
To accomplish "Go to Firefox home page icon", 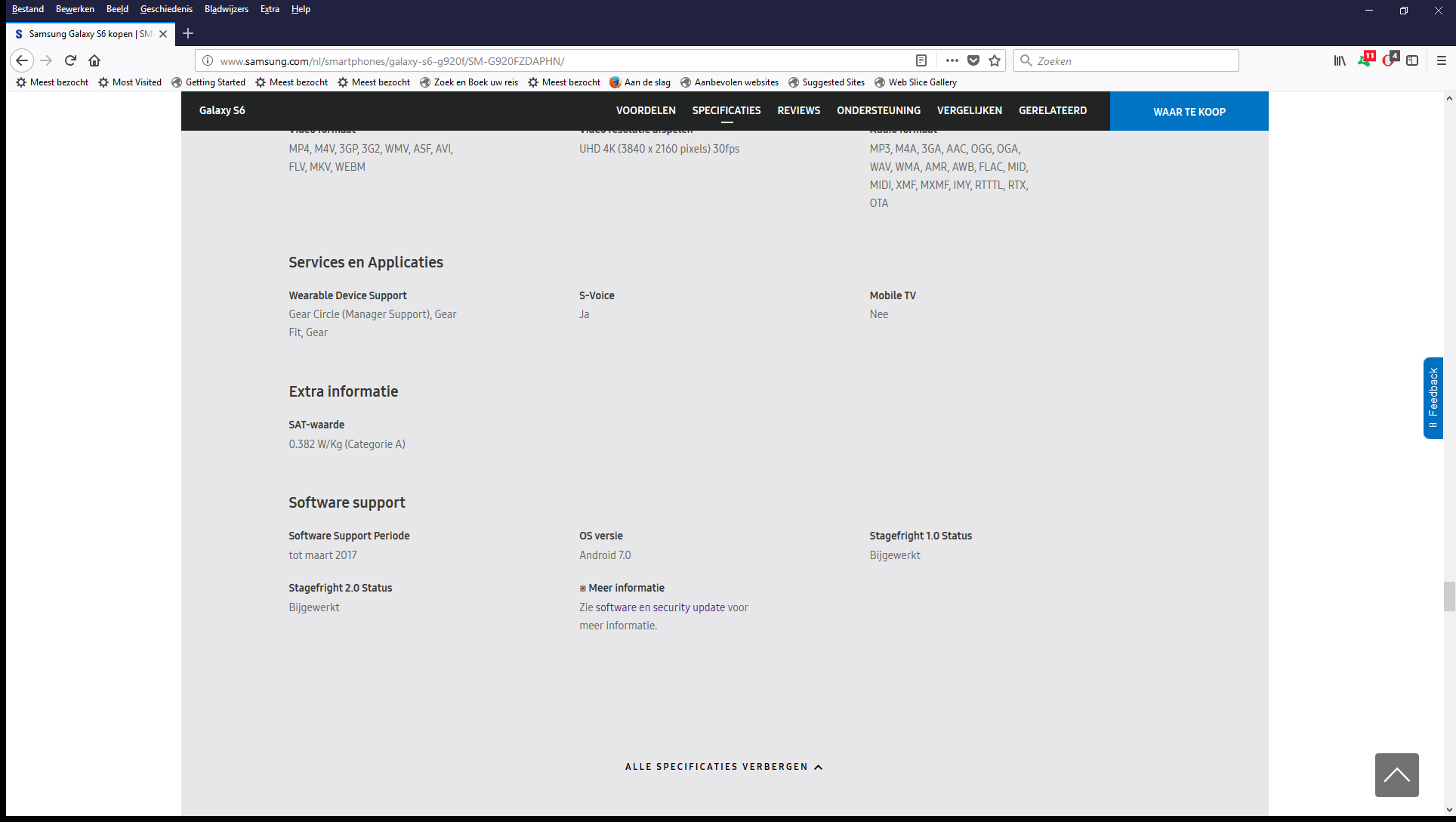I will coord(94,60).
